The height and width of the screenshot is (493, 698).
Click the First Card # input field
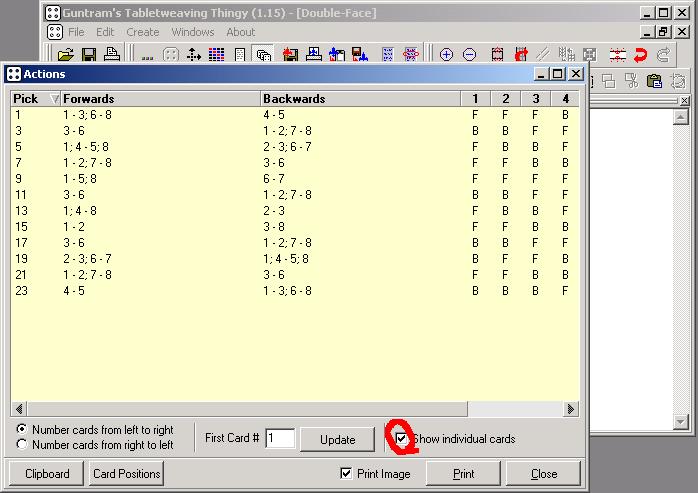280,438
